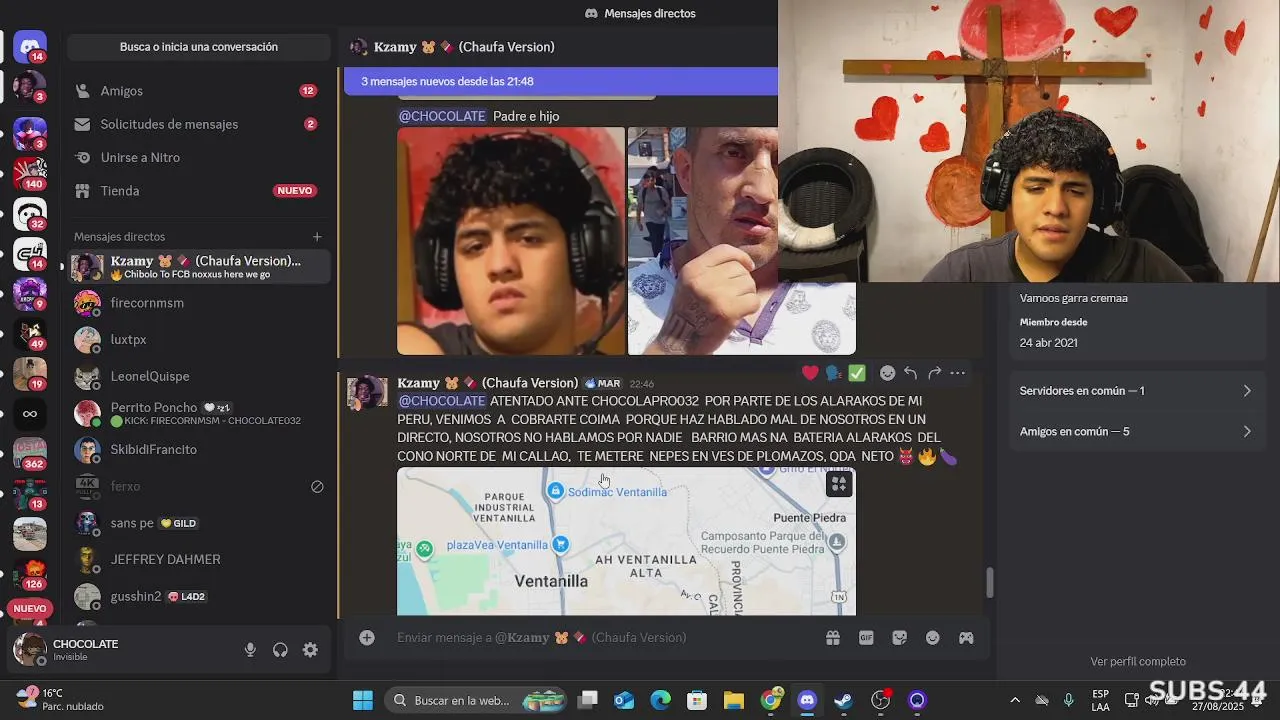Image resolution: width=1280 pixels, height=720 pixels.
Task: Open sticker picker
Action: coord(899,638)
